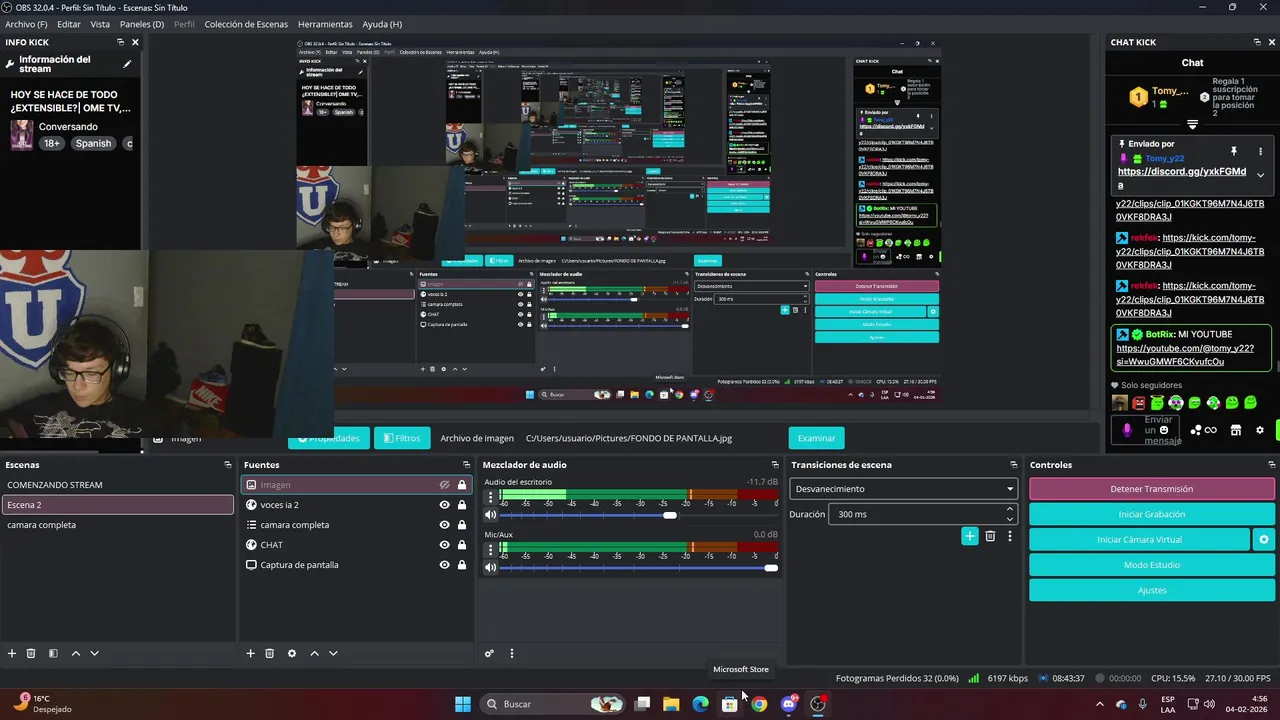Click the Examinar button
The height and width of the screenshot is (720, 1280).
click(816, 438)
